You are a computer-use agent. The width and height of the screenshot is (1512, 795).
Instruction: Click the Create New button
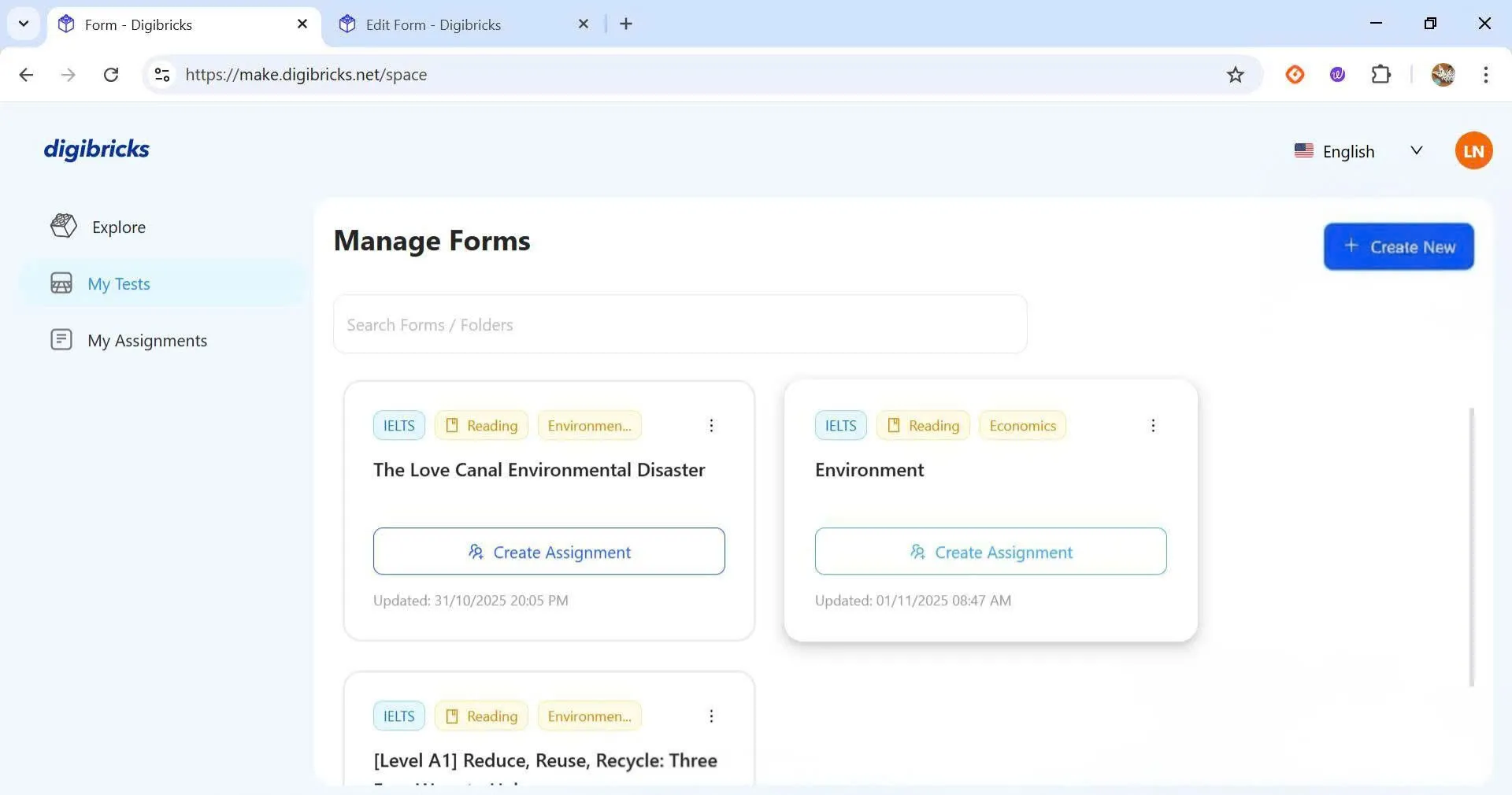coord(1398,246)
